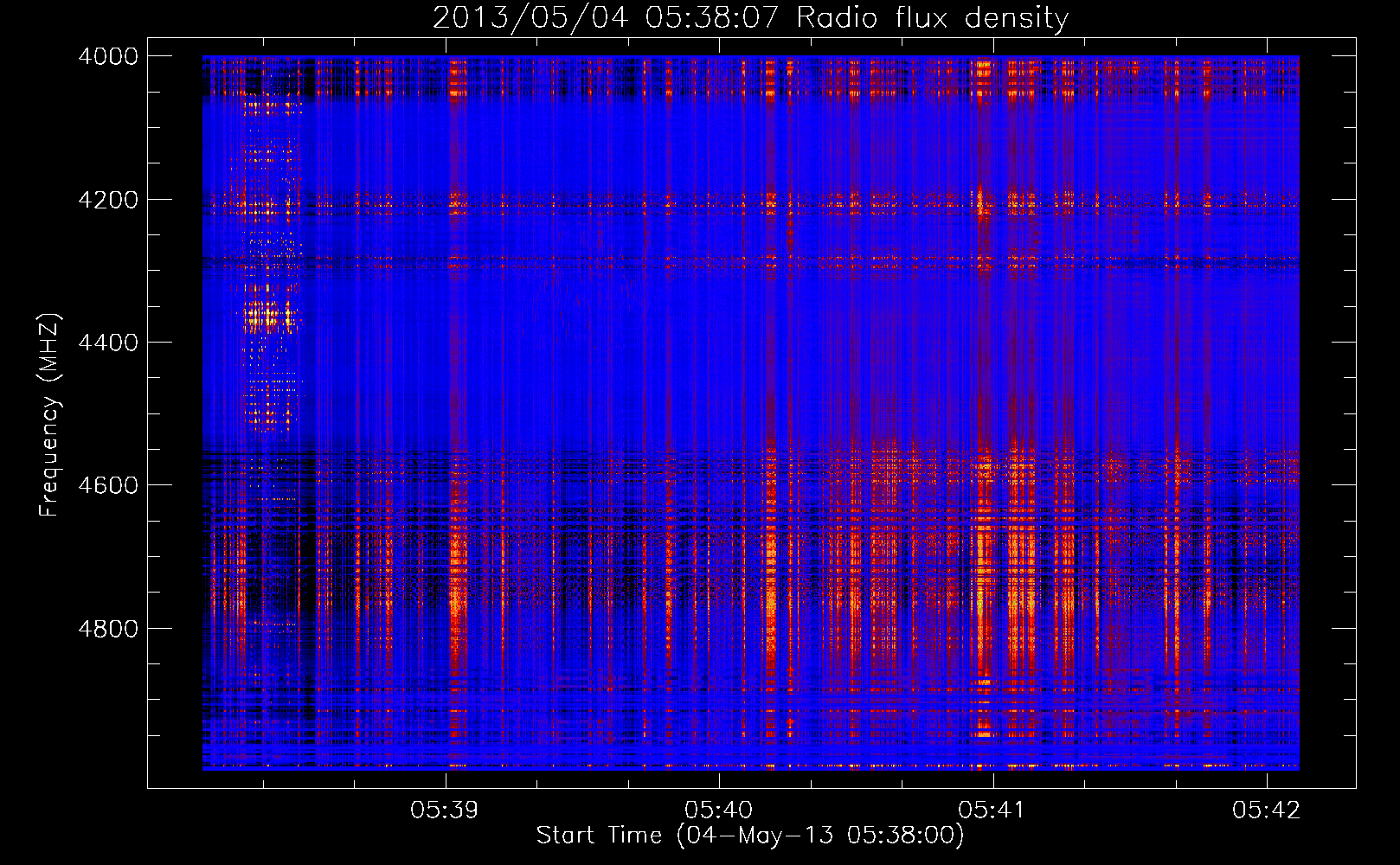Click the plot title '2013/05/04 05:38:07 Radio flux density'
Viewport: 1400px width, 865px height.
pos(750,17)
